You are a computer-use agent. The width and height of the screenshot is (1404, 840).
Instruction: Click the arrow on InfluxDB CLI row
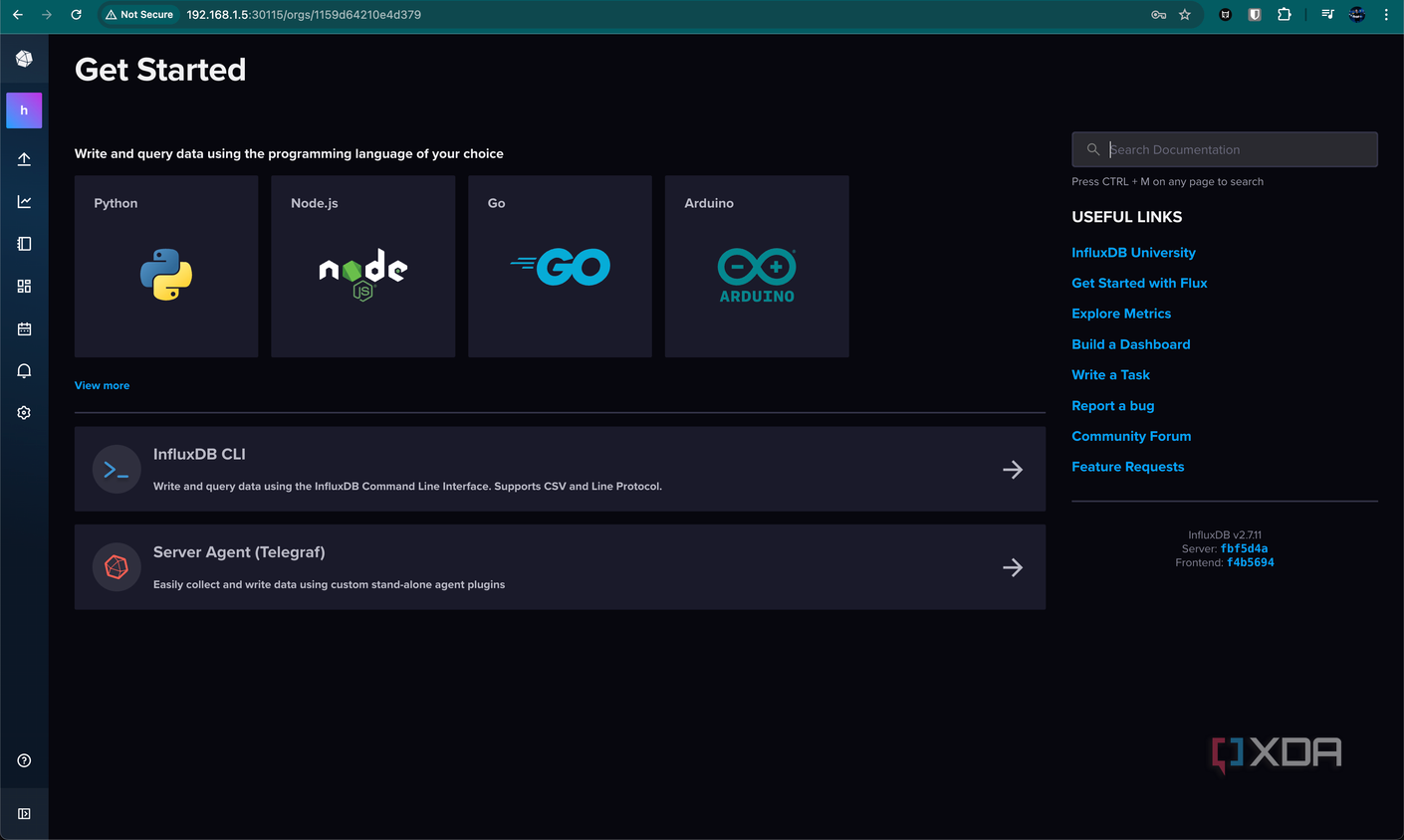click(1013, 470)
